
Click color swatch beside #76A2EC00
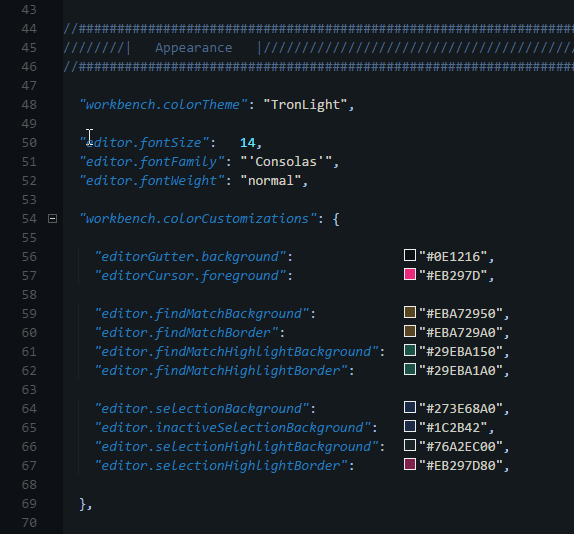coord(410,445)
